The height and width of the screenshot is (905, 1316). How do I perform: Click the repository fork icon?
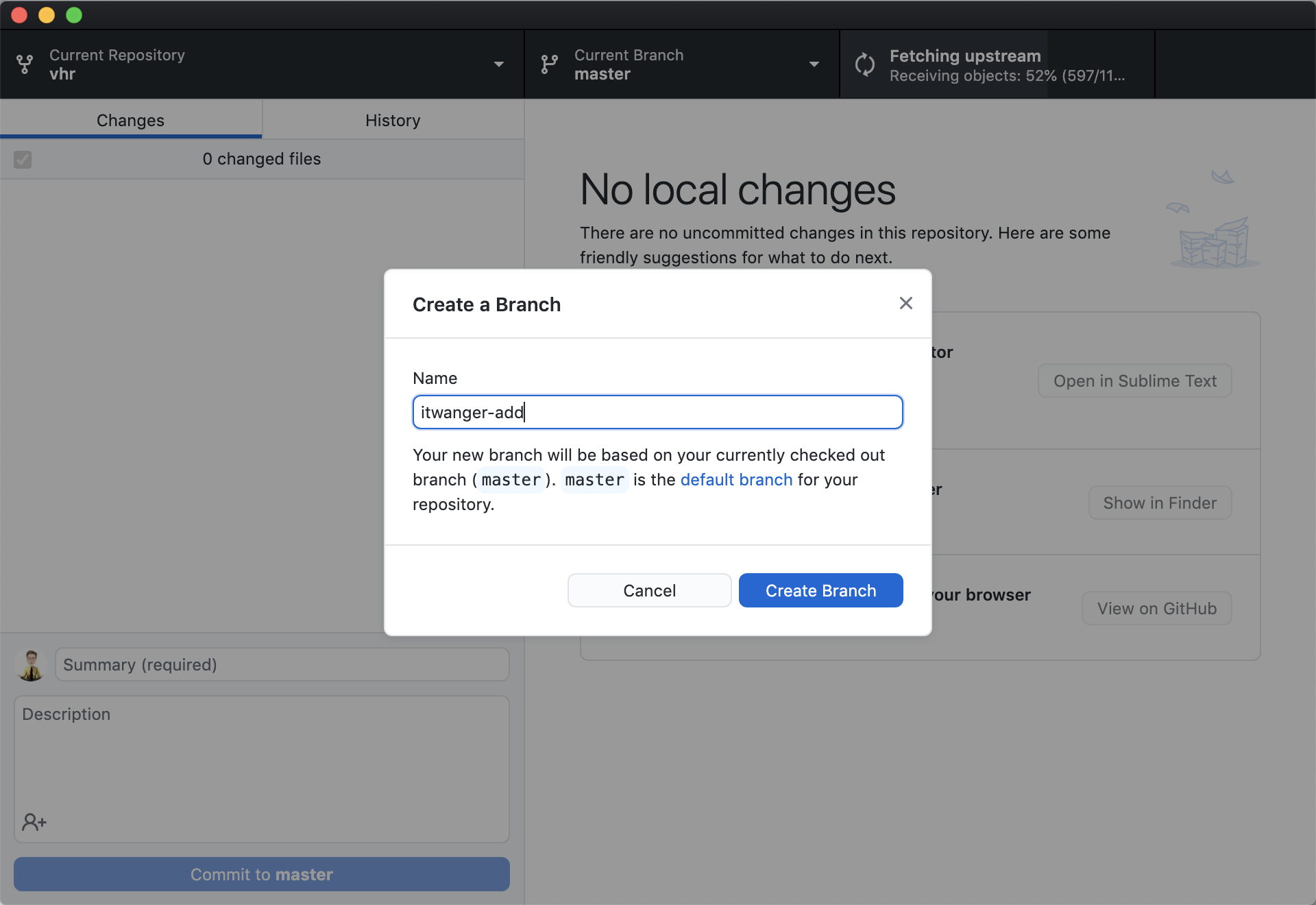pos(25,64)
